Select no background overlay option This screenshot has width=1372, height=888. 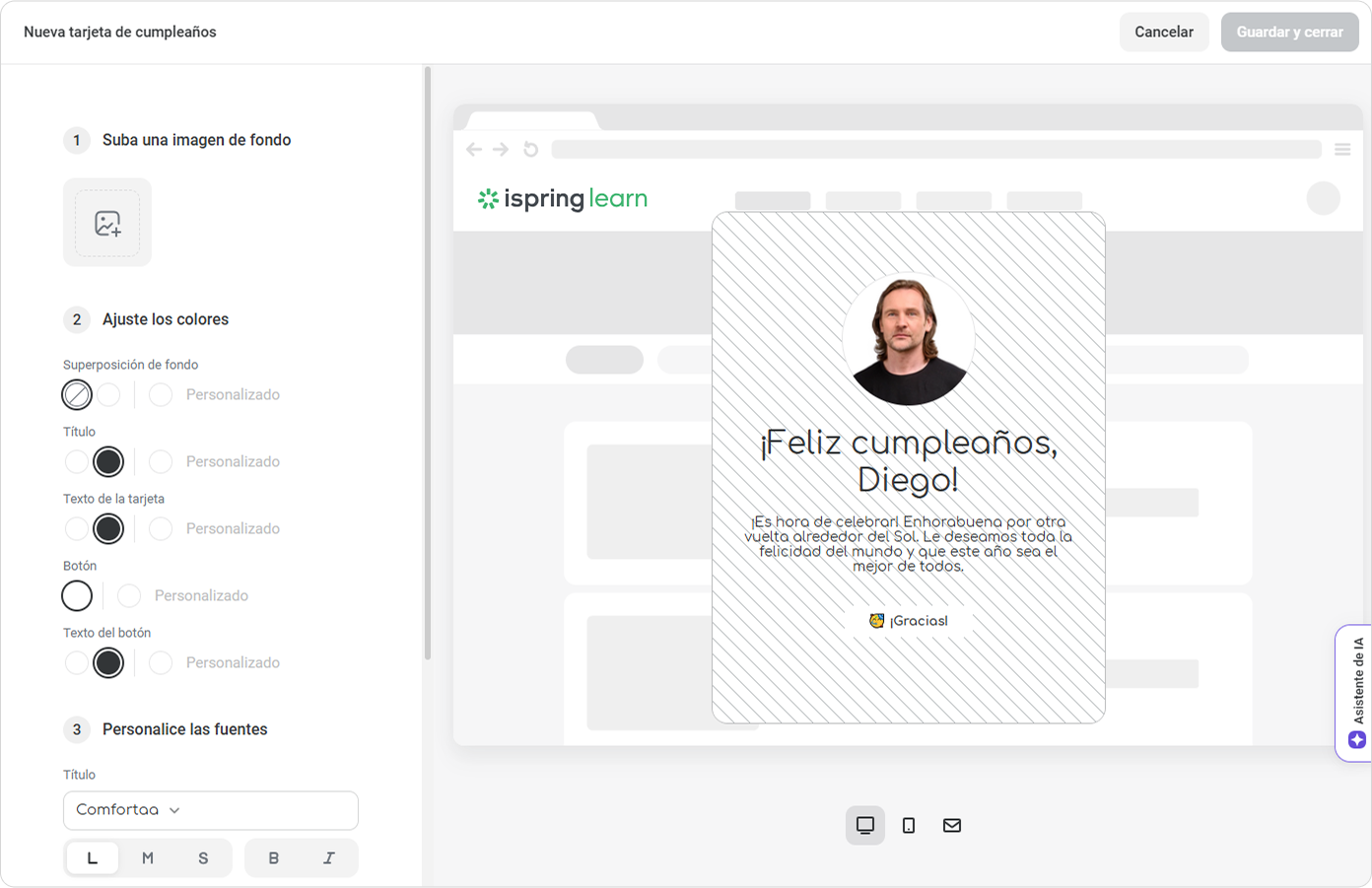click(x=77, y=394)
